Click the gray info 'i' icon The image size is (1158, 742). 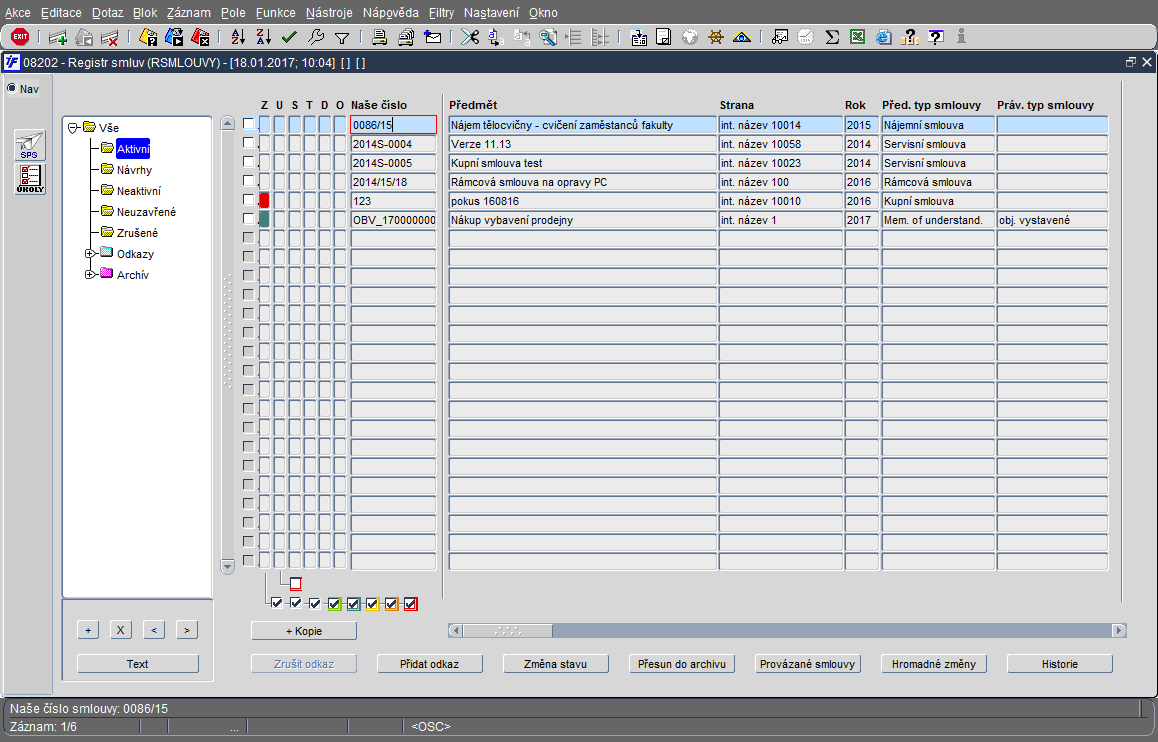click(962, 36)
